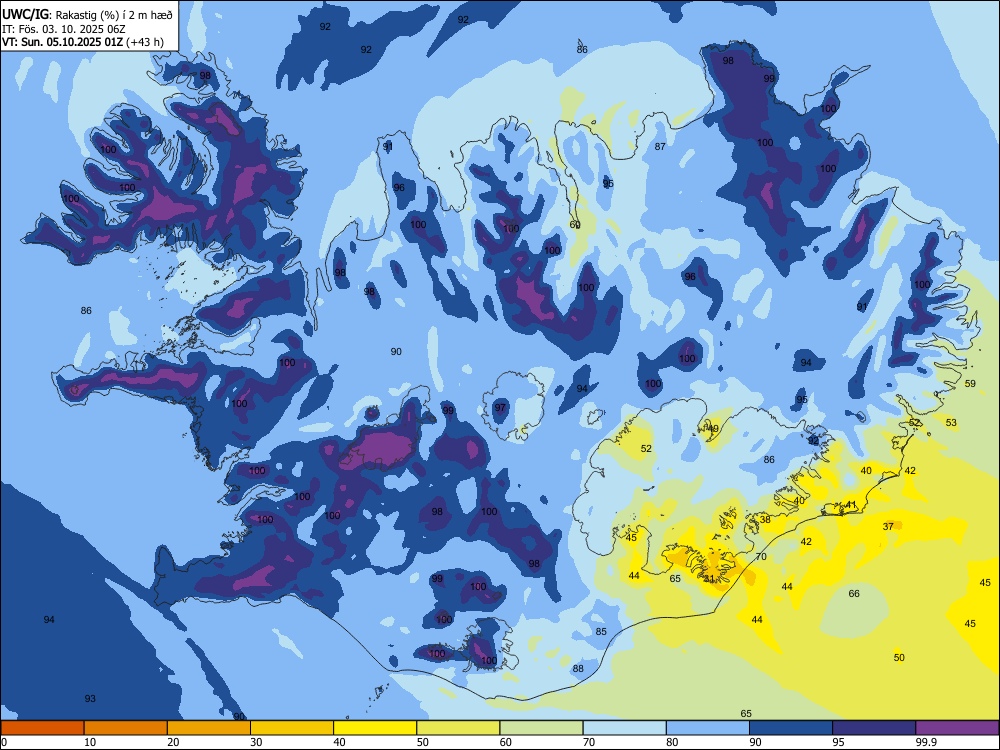Click the map value '41' along the southeast coast
This screenshot has width=1000, height=750.
click(851, 505)
